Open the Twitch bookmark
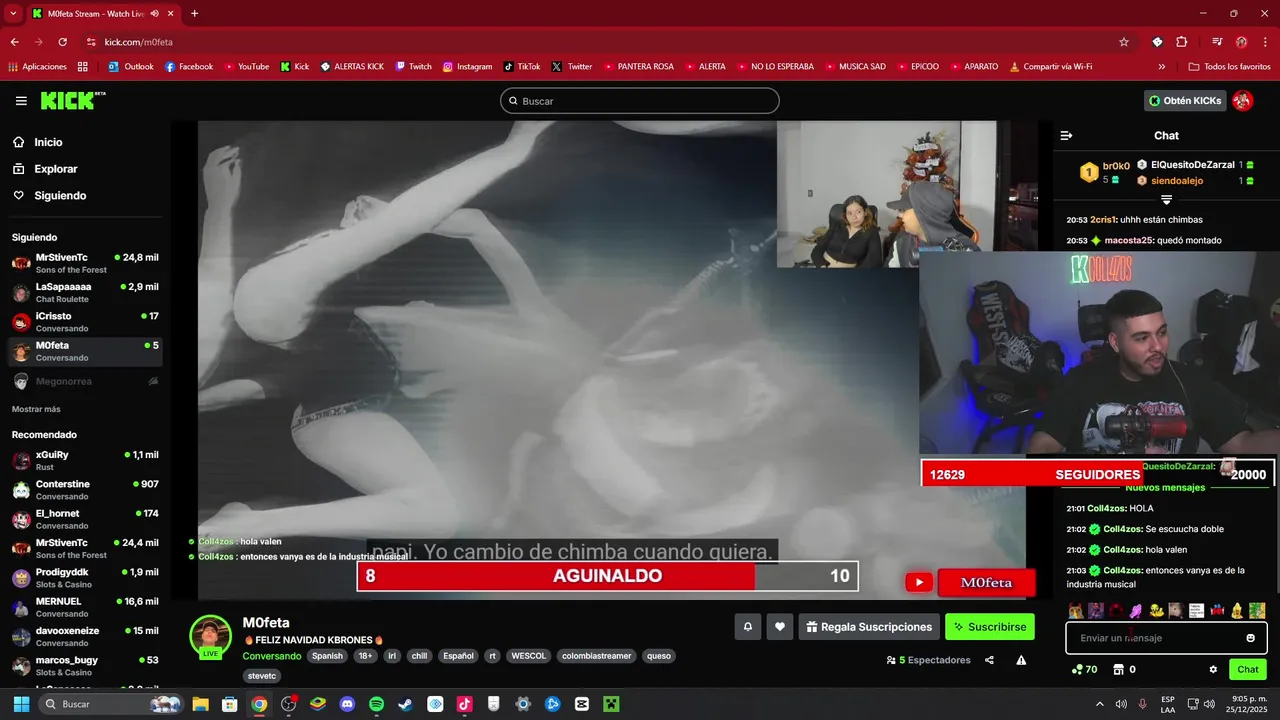The width and height of the screenshot is (1280, 720). [x=414, y=67]
